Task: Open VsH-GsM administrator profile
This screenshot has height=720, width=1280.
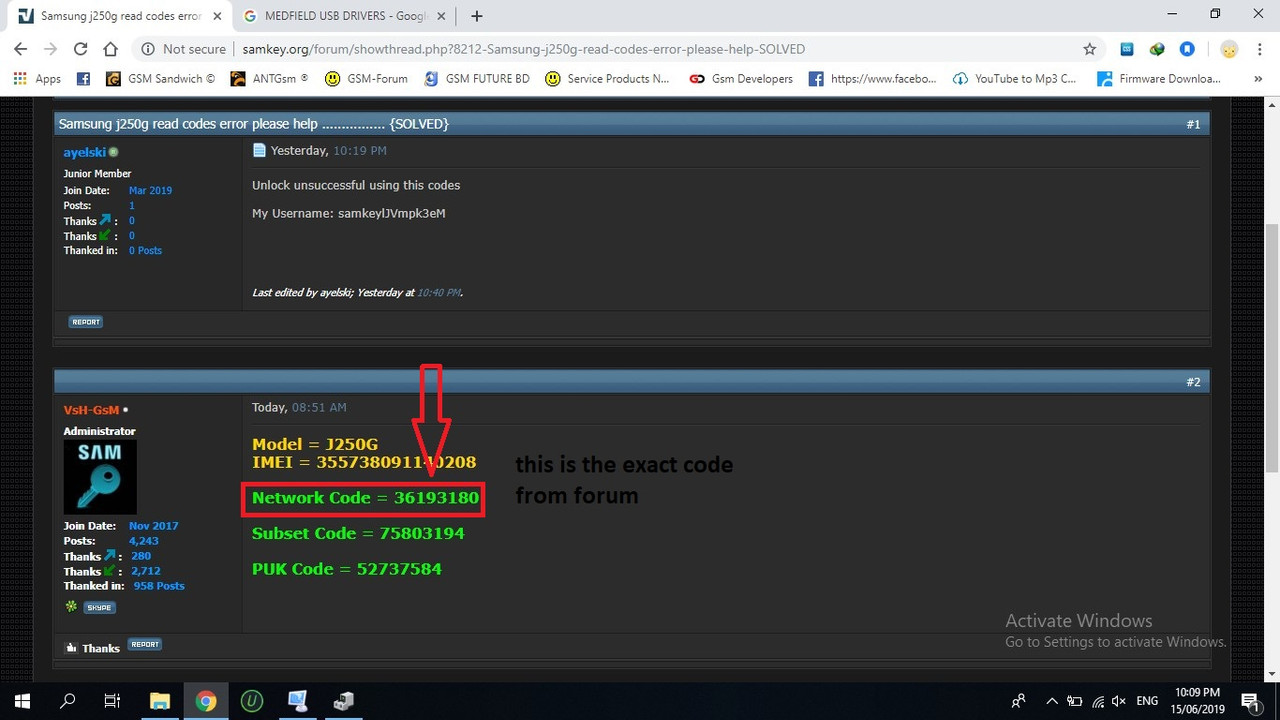Action: (91, 410)
